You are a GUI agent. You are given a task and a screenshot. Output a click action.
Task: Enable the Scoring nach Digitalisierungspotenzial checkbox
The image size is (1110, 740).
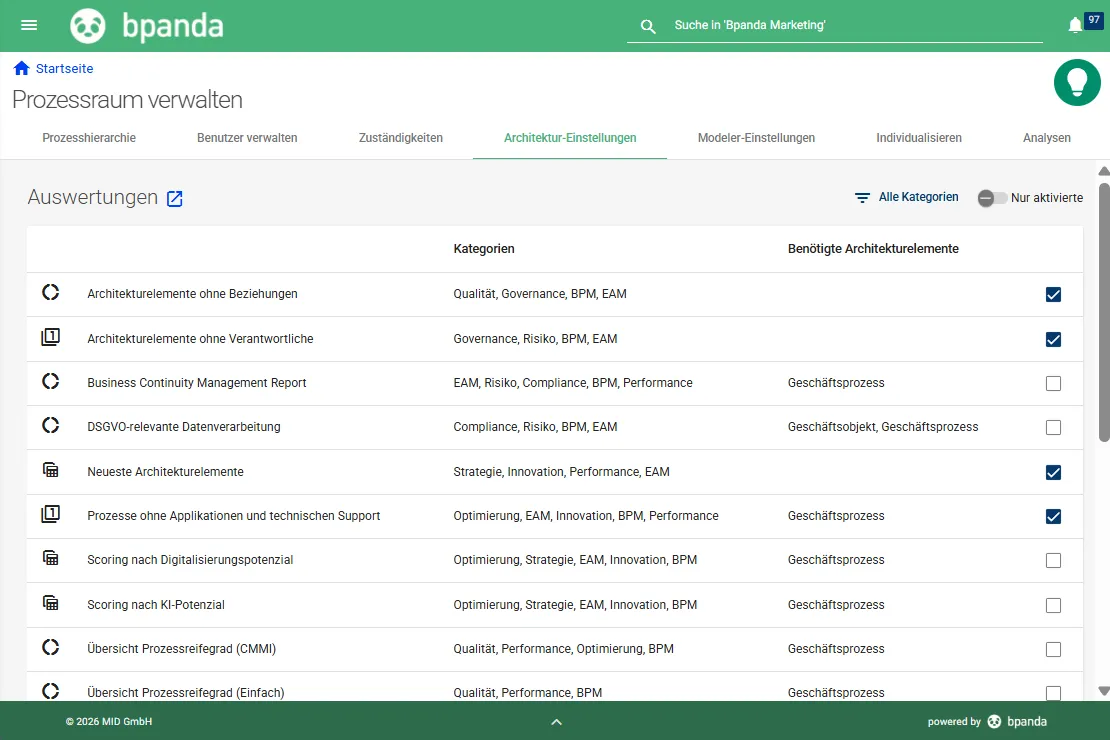tap(1053, 561)
